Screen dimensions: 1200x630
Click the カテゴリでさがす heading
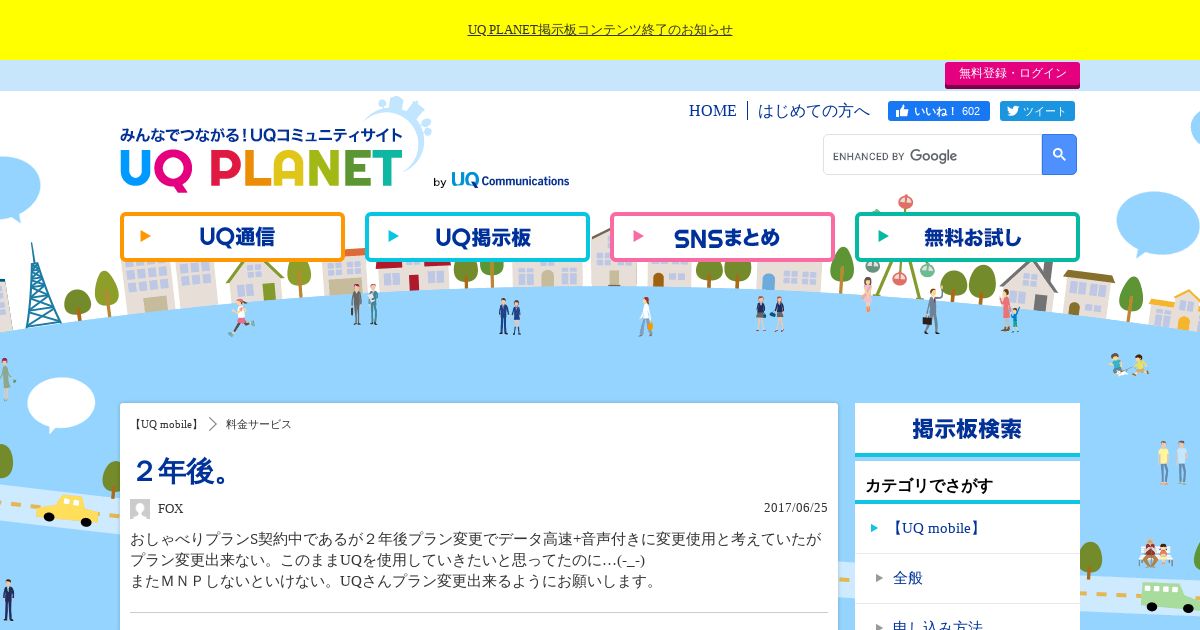point(929,486)
